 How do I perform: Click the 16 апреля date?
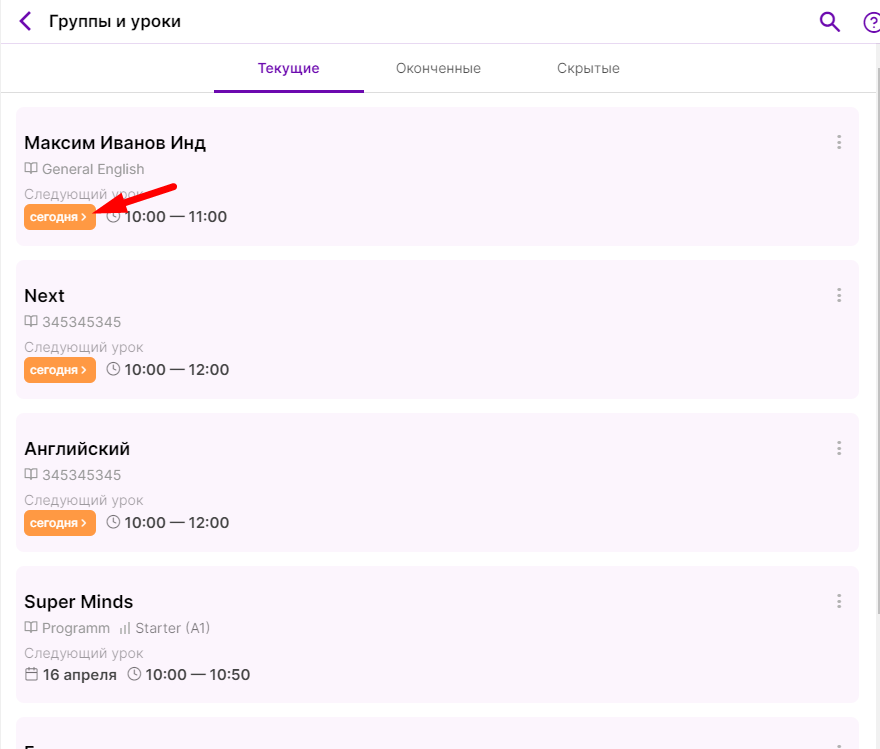pyautogui.click(x=80, y=674)
